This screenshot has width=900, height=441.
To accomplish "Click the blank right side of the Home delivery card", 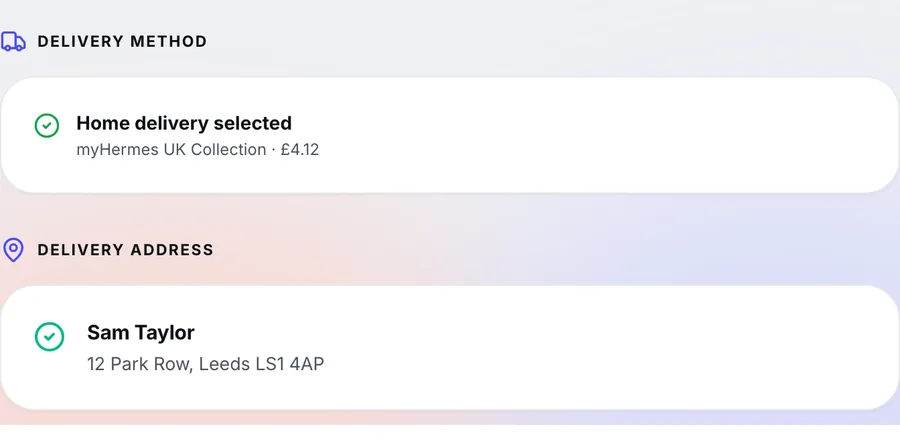I will click(x=631, y=136).
